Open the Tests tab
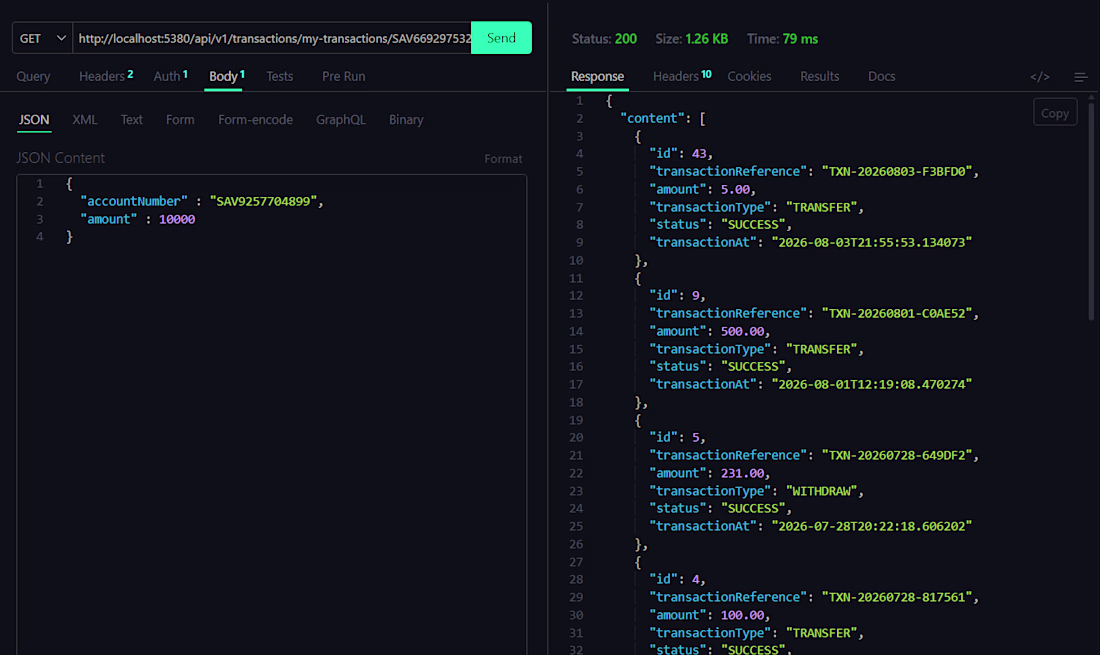The height and width of the screenshot is (655, 1100). tap(279, 76)
